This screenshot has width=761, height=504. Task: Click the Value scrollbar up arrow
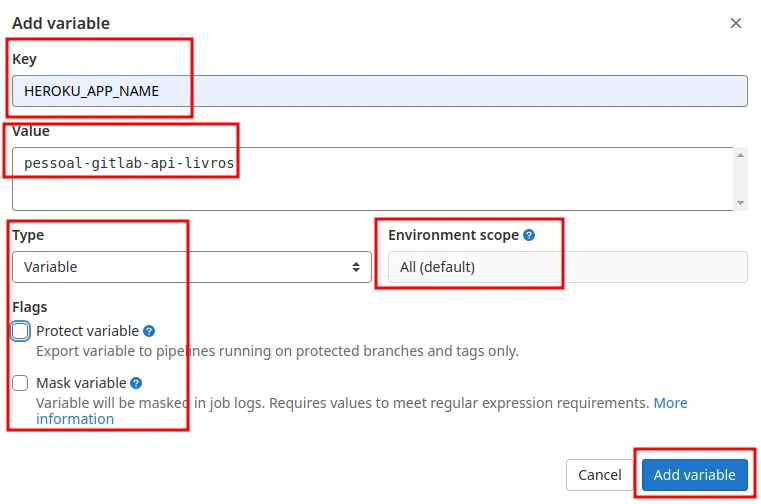(740, 155)
